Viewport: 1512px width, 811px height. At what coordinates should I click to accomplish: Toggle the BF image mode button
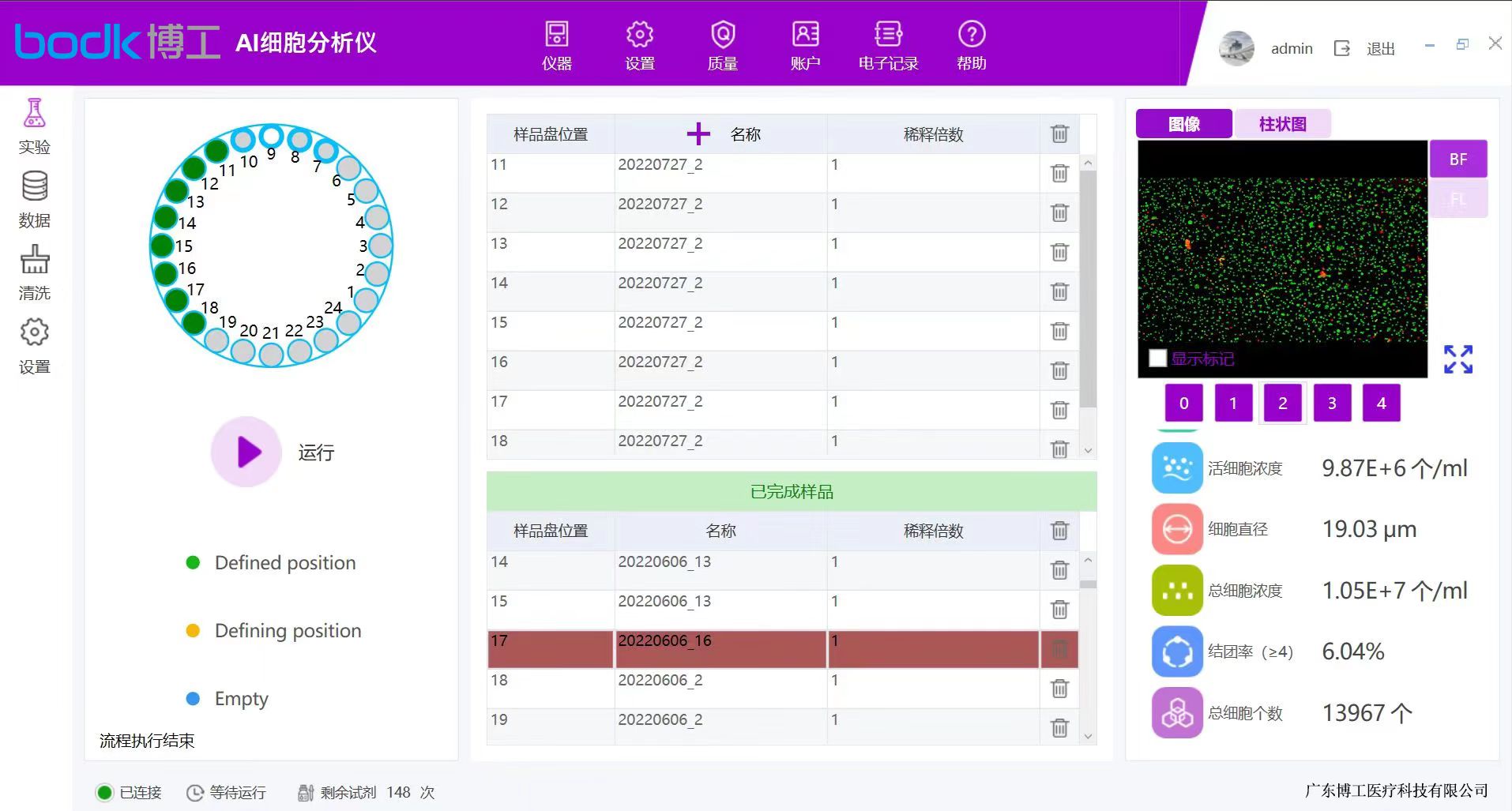tap(1457, 160)
